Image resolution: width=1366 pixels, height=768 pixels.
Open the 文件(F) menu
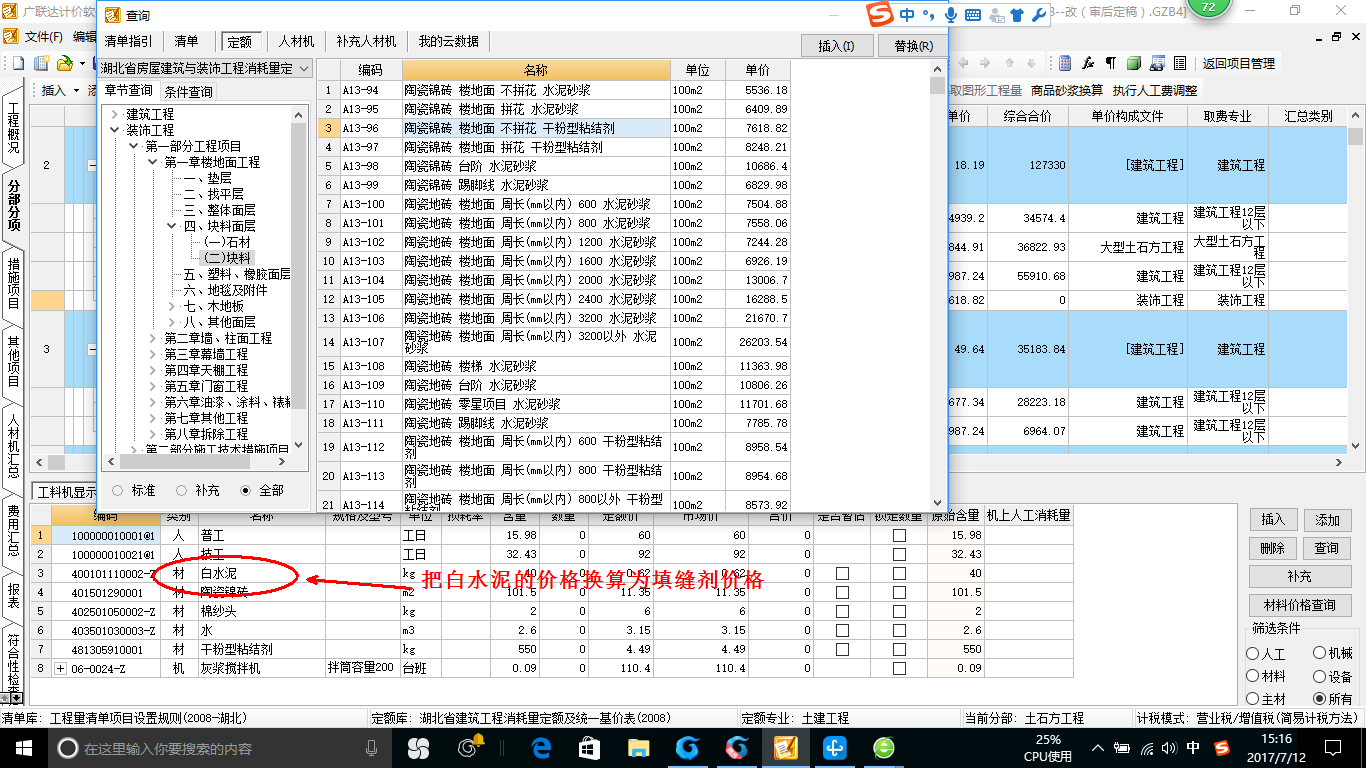coord(44,37)
